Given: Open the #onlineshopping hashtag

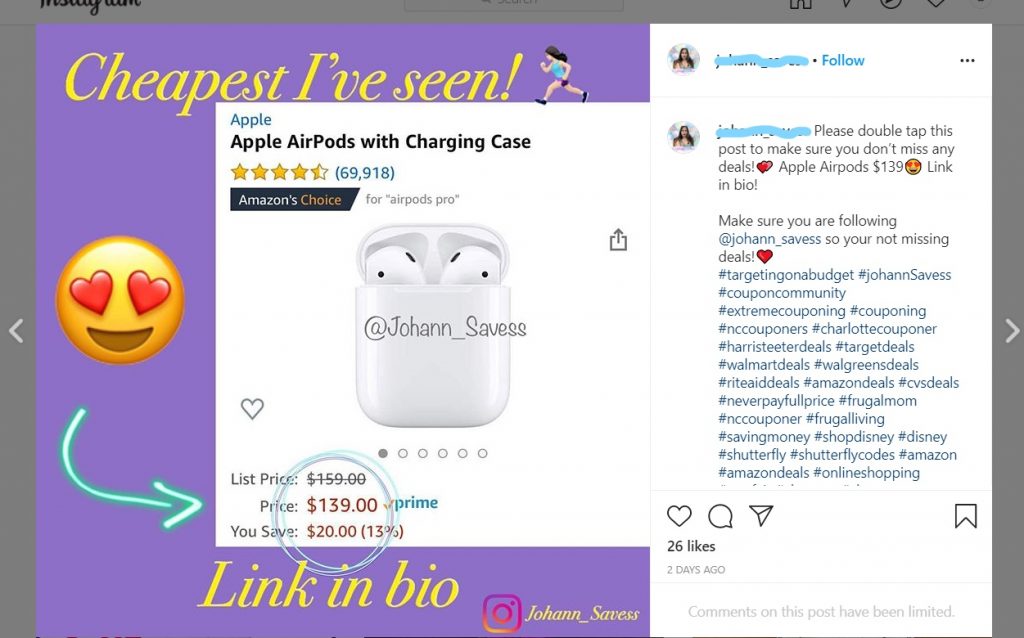Looking at the screenshot, I should tap(866, 473).
